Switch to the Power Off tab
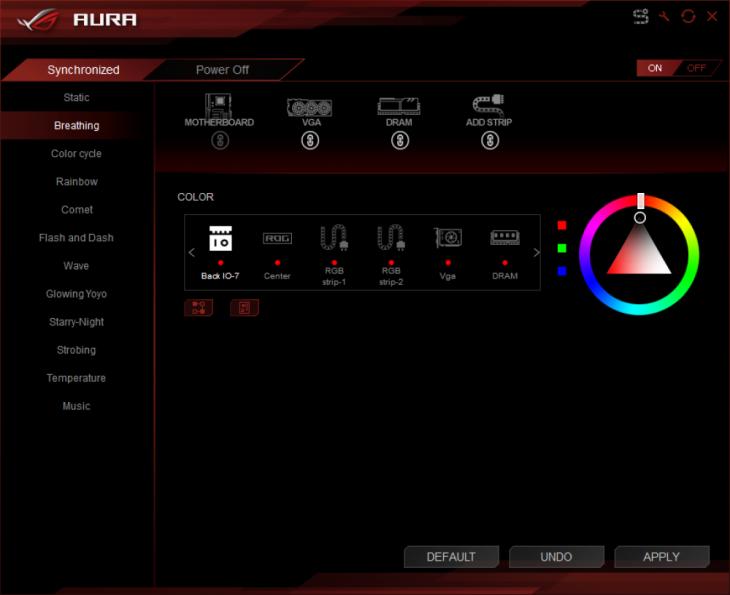 point(222,70)
